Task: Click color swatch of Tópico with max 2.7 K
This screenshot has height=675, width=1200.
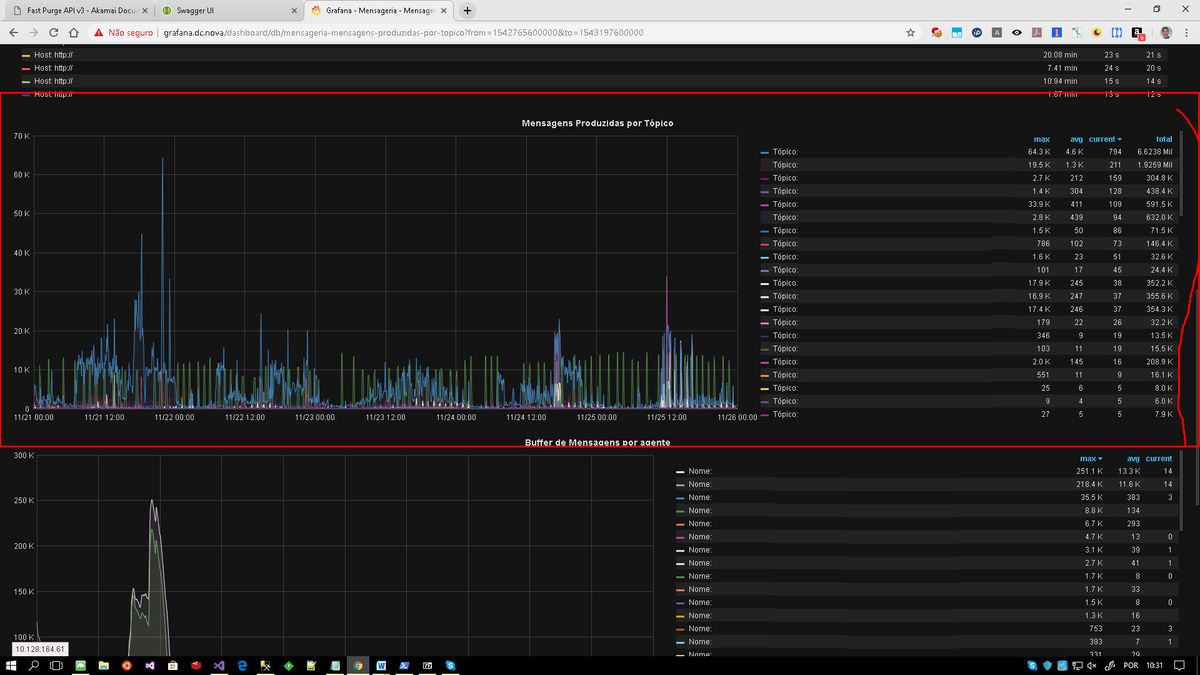Action: pos(765,178)
